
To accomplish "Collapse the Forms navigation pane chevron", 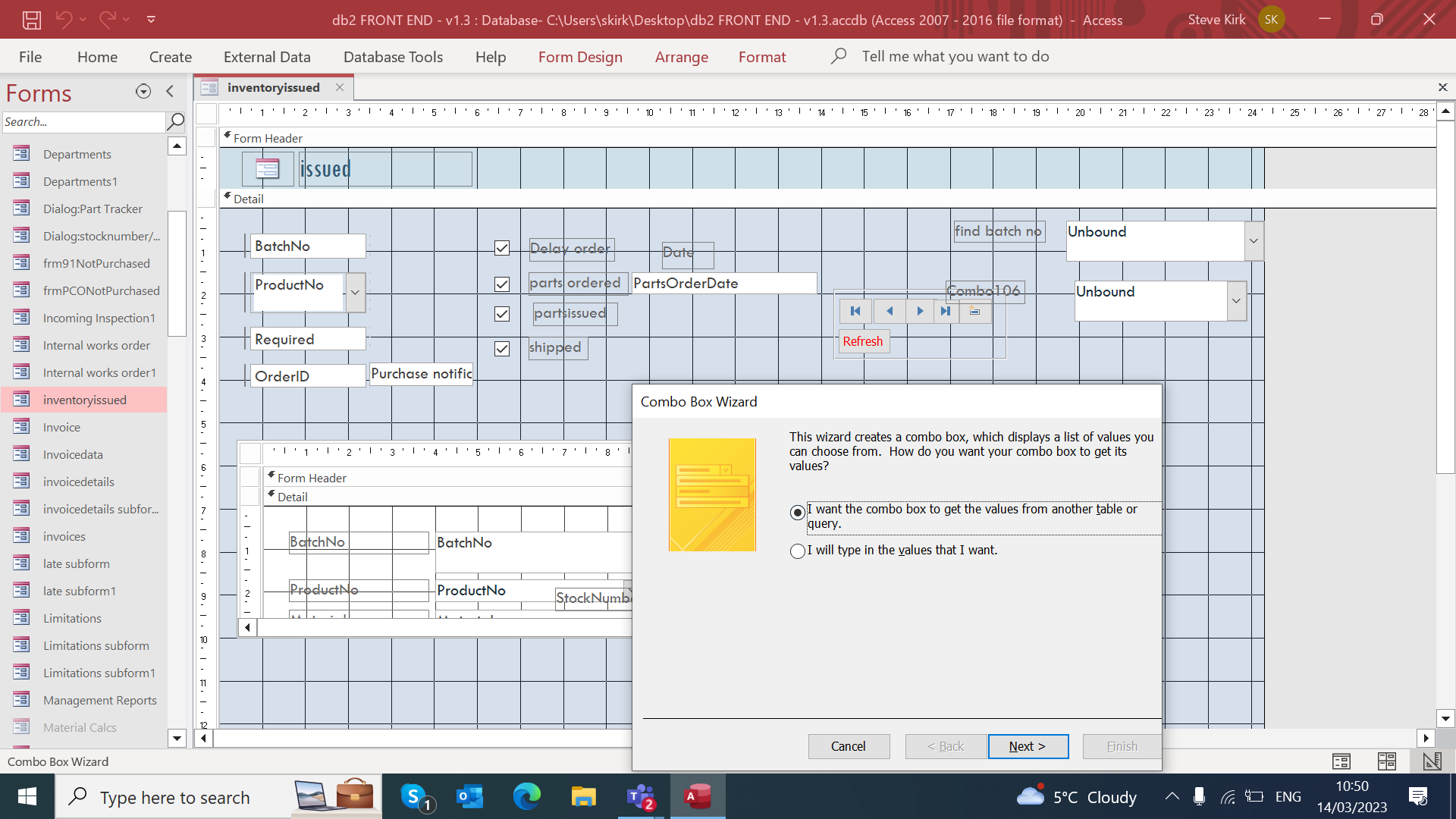I will (170, 92).
